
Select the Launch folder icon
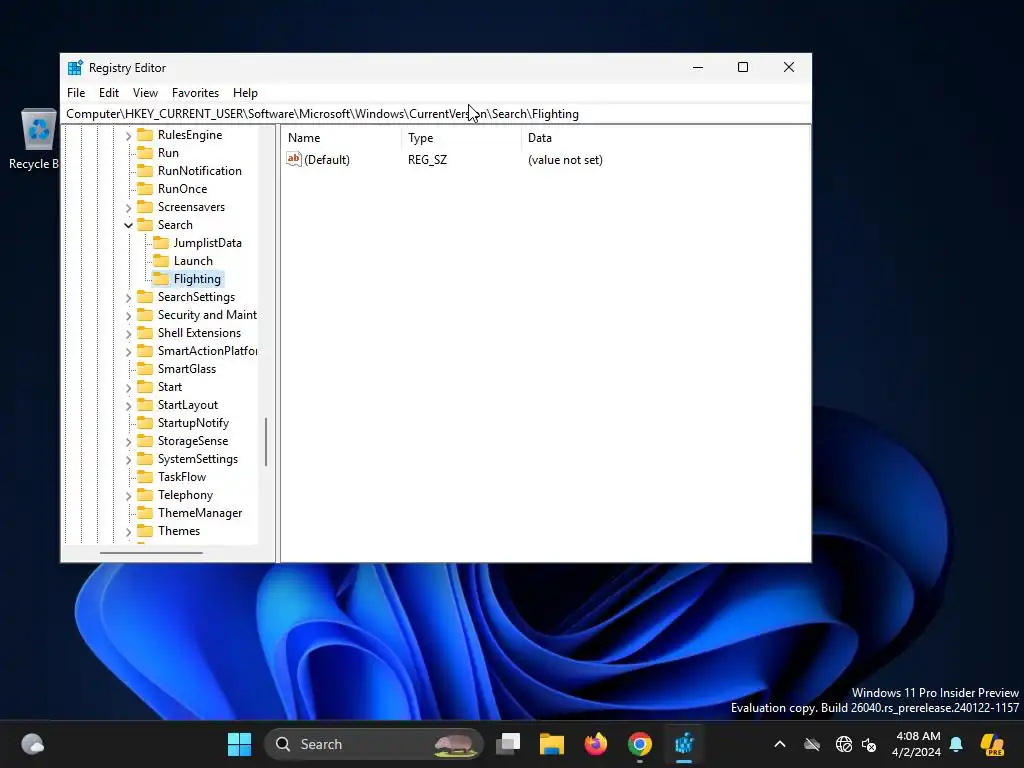point(161,261)
